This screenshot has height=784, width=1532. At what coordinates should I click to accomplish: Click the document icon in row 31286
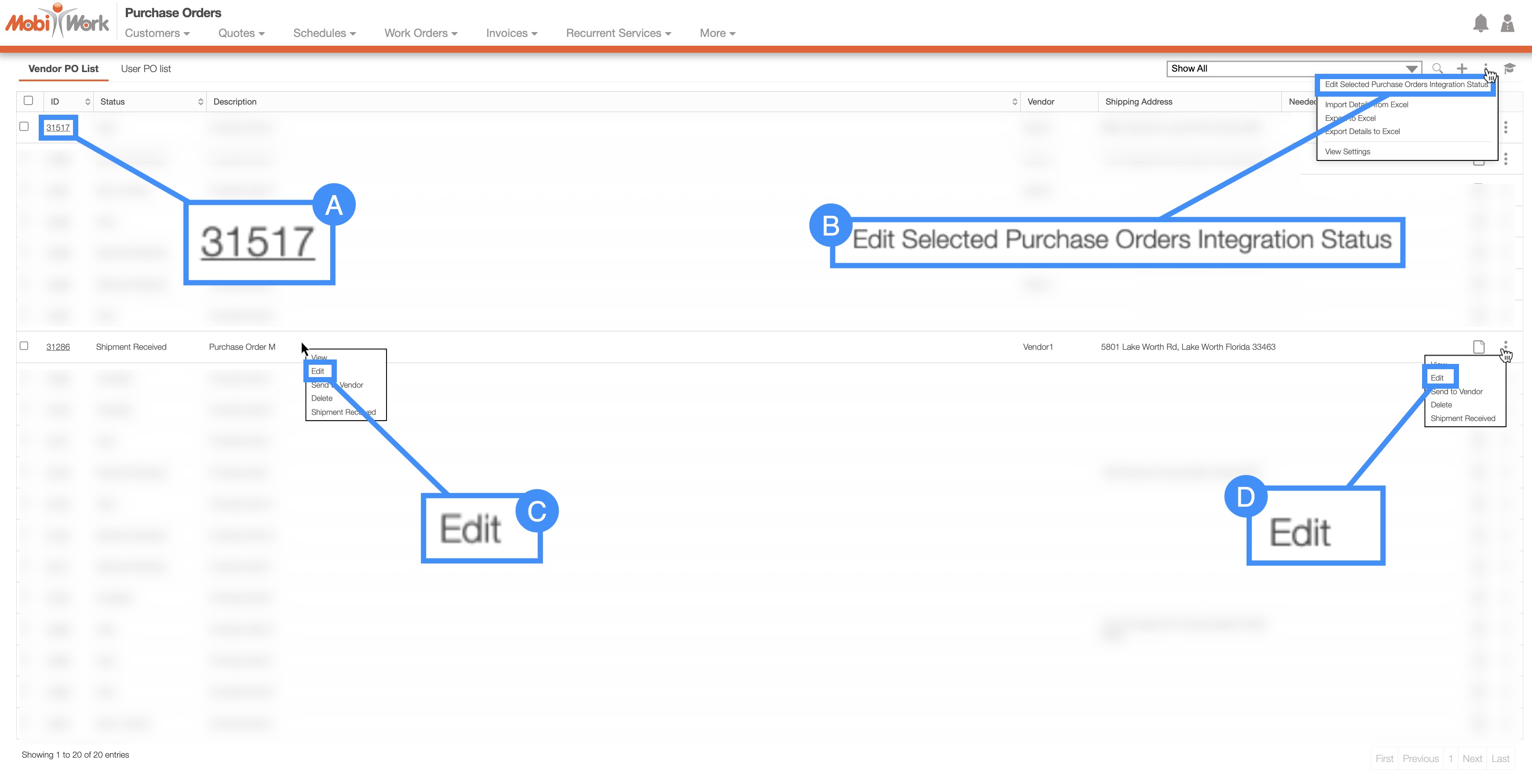(1478, 347)
